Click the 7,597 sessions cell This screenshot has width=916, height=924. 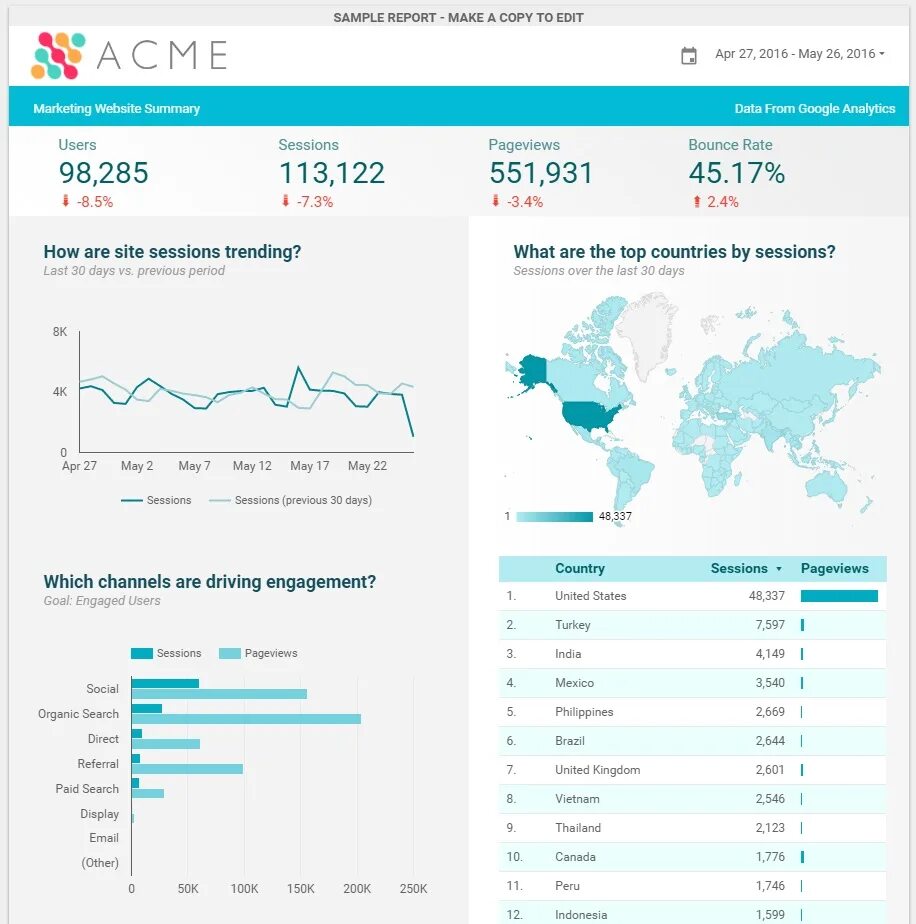(770, 625)
